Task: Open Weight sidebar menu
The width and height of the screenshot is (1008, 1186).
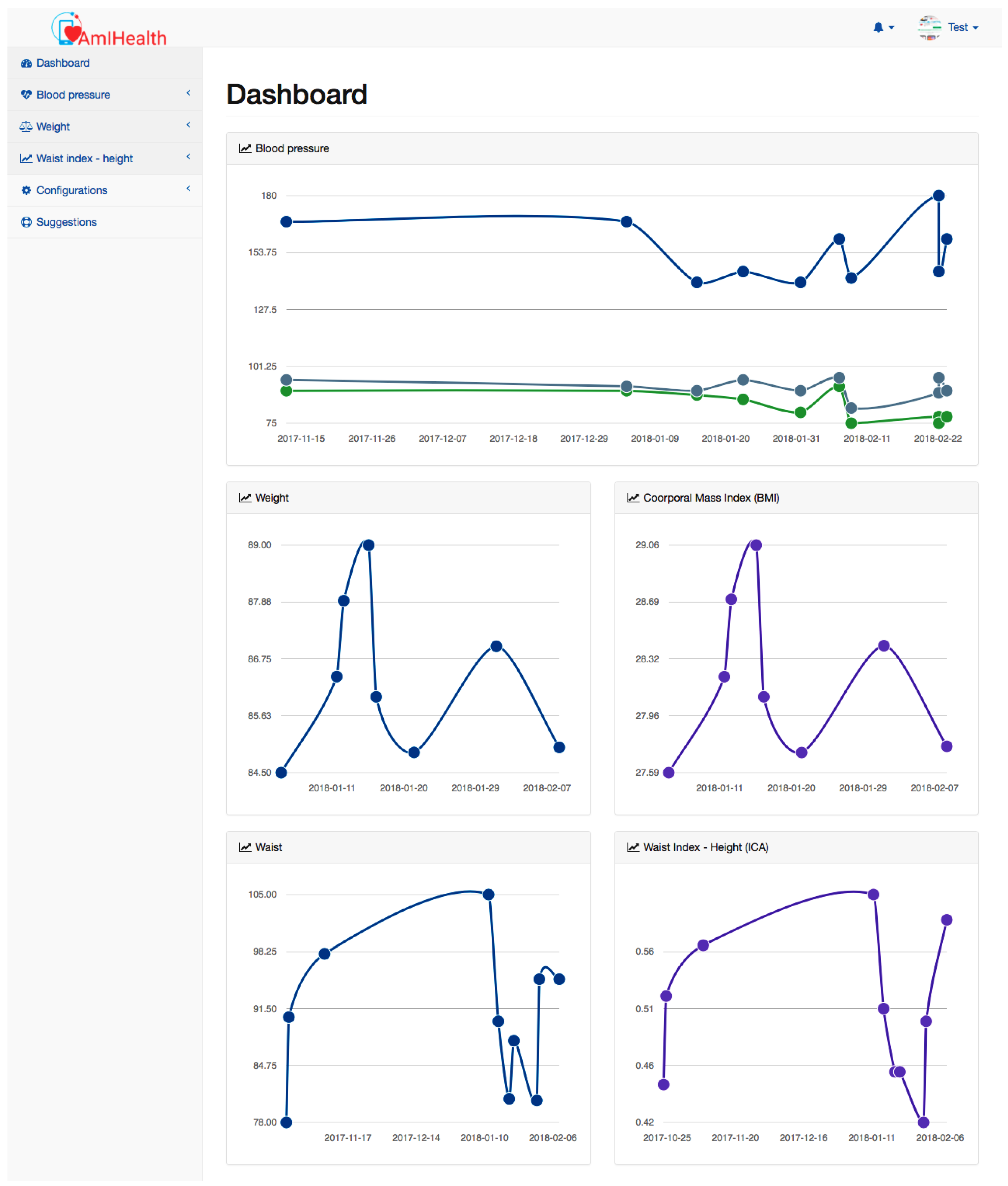Action: (105, 127)
